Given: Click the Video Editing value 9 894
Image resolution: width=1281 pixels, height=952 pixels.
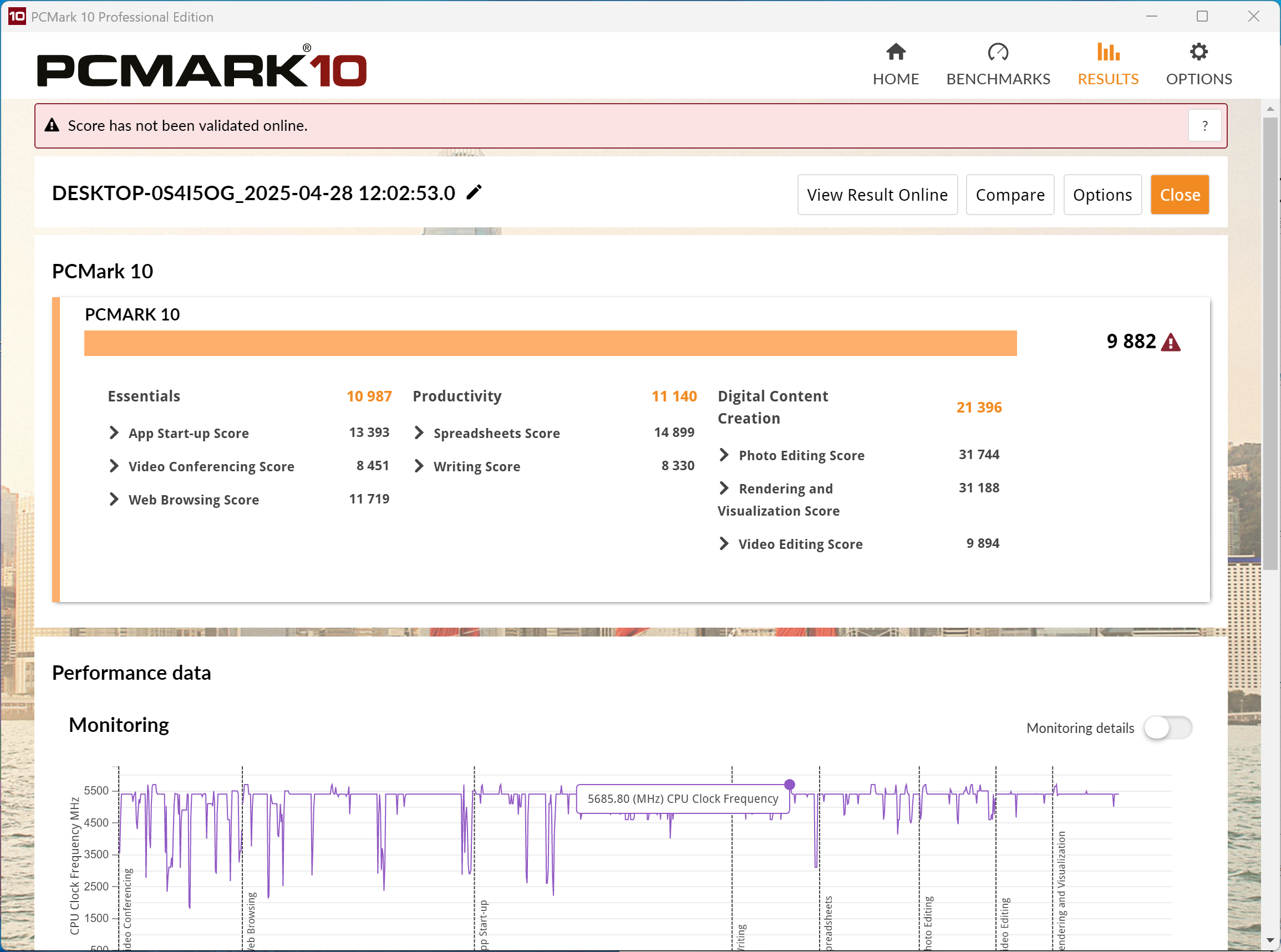Looking at the screenshot, I should click(983, 543).
